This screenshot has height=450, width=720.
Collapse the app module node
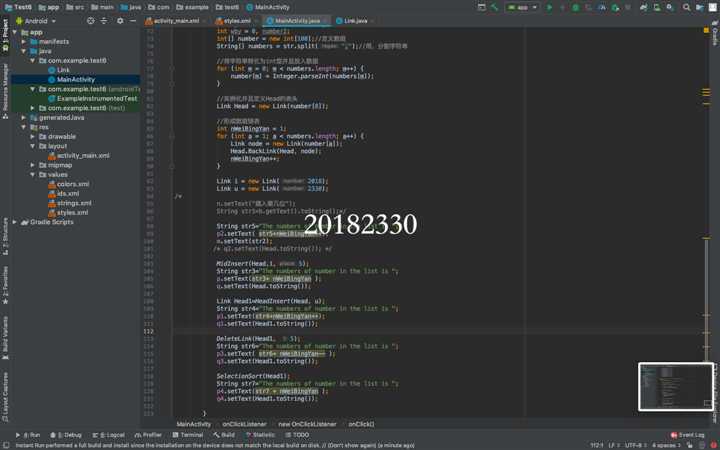click(x=15, y=32)
